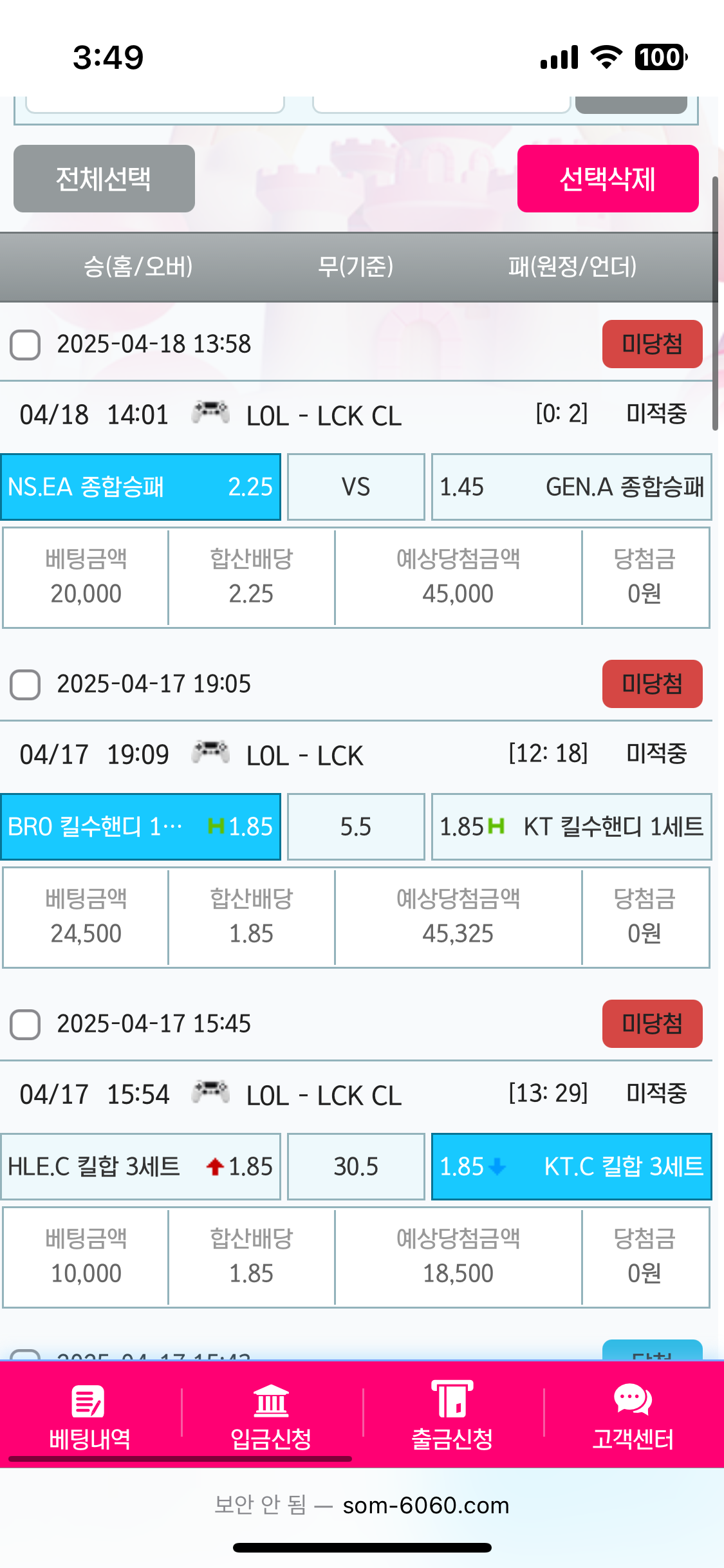Tap the green H handicap icon on KT odds
724x1568 pixels.
pyautogui.click(x=496, y=826)
